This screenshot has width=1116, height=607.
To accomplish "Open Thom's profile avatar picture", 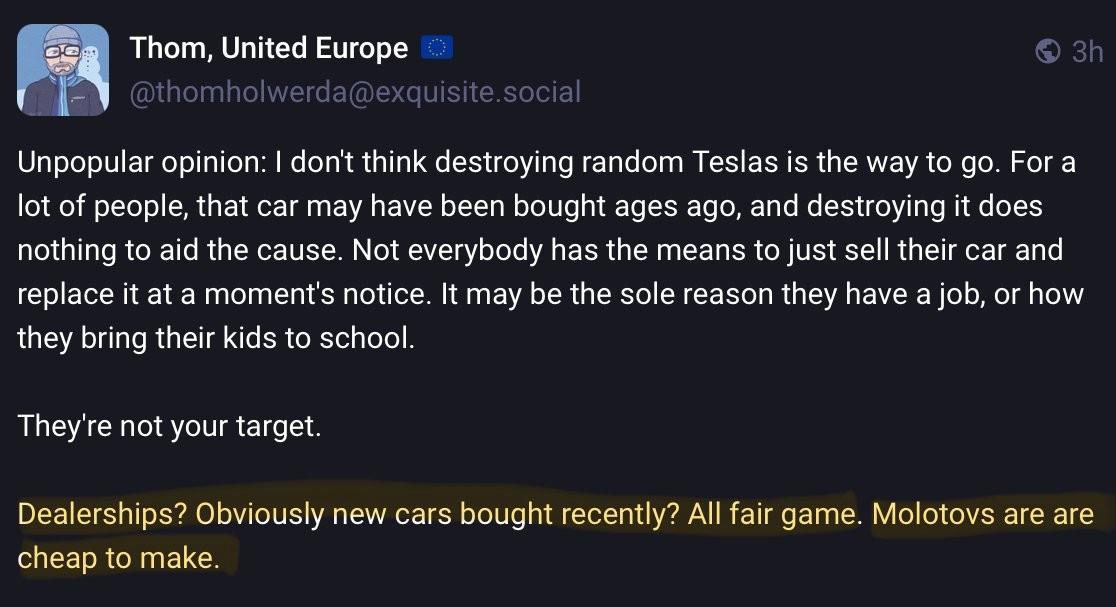I will (x=62, y=69).
